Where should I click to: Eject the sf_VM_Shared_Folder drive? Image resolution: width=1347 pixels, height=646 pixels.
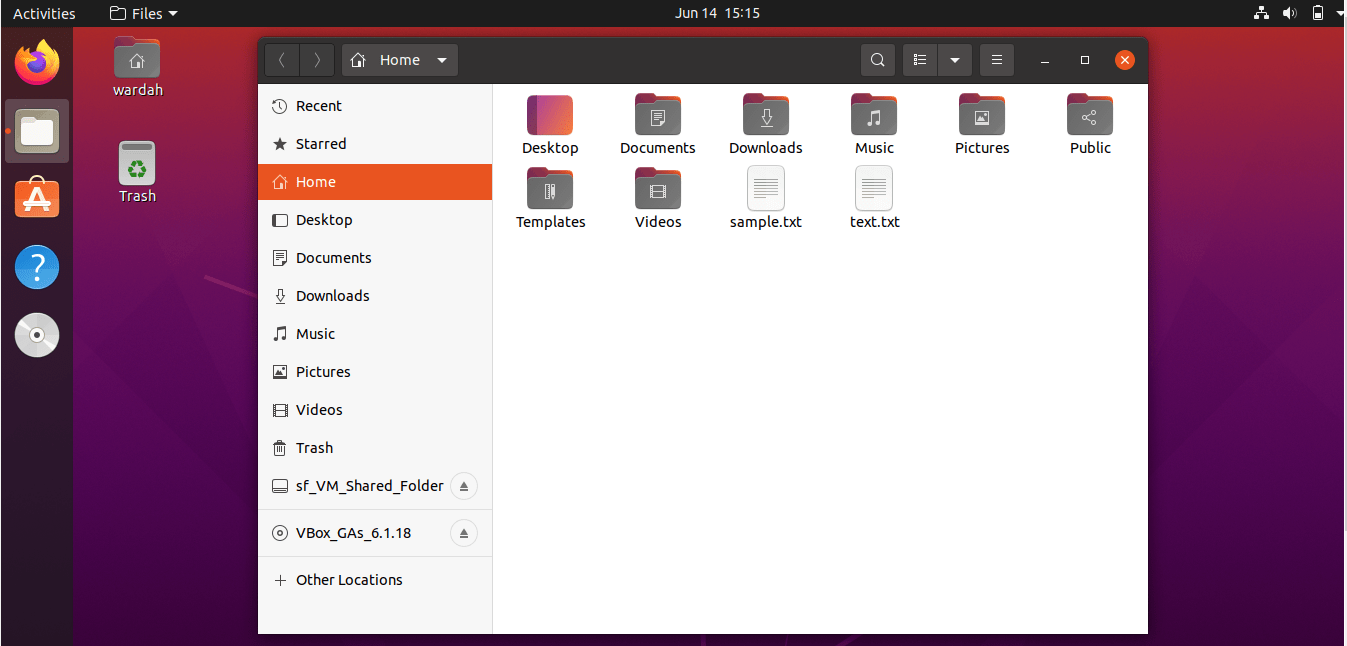tap(463, 487)
